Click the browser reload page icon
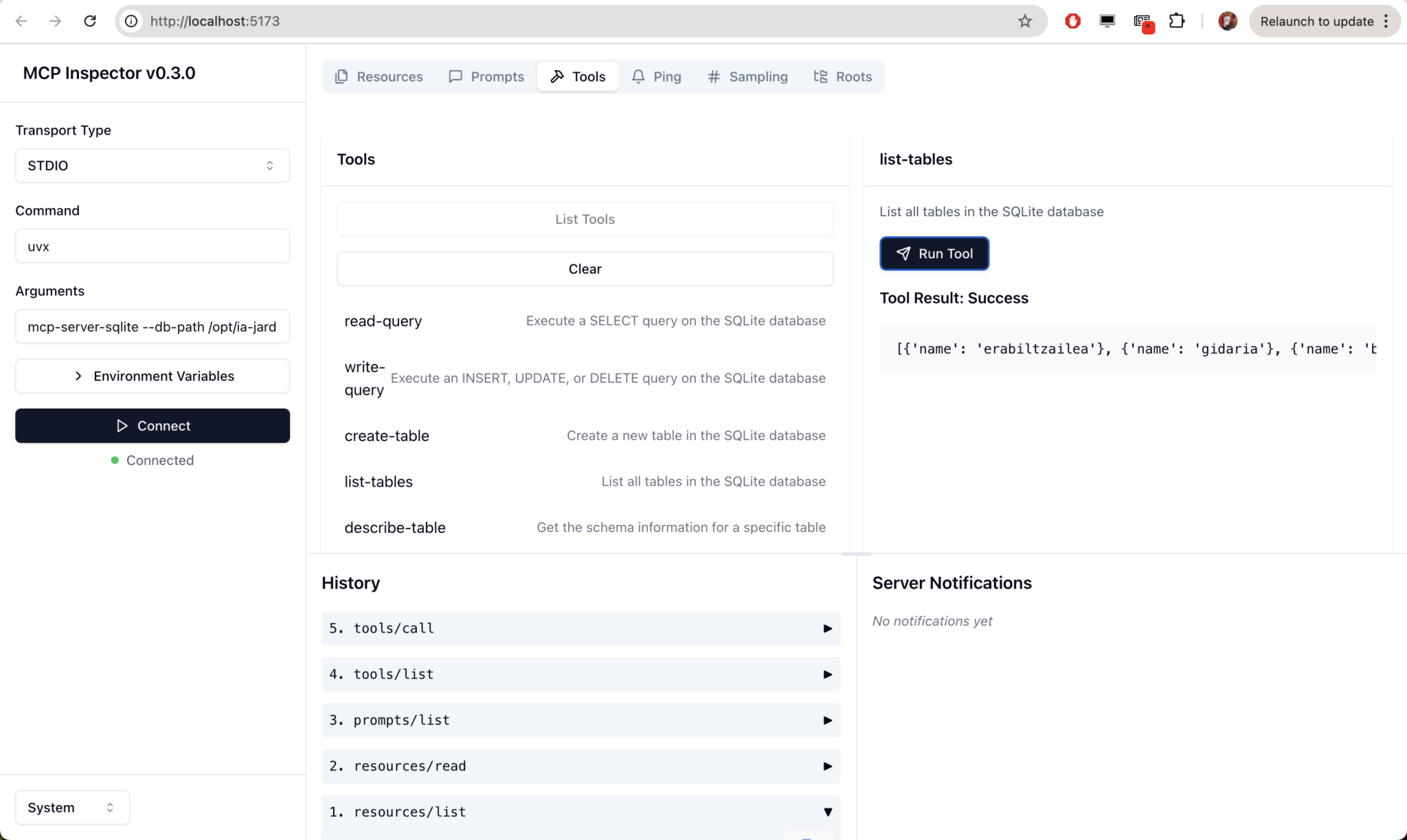The height and width of the screenshot is (840, 1407). pos(90,21)
